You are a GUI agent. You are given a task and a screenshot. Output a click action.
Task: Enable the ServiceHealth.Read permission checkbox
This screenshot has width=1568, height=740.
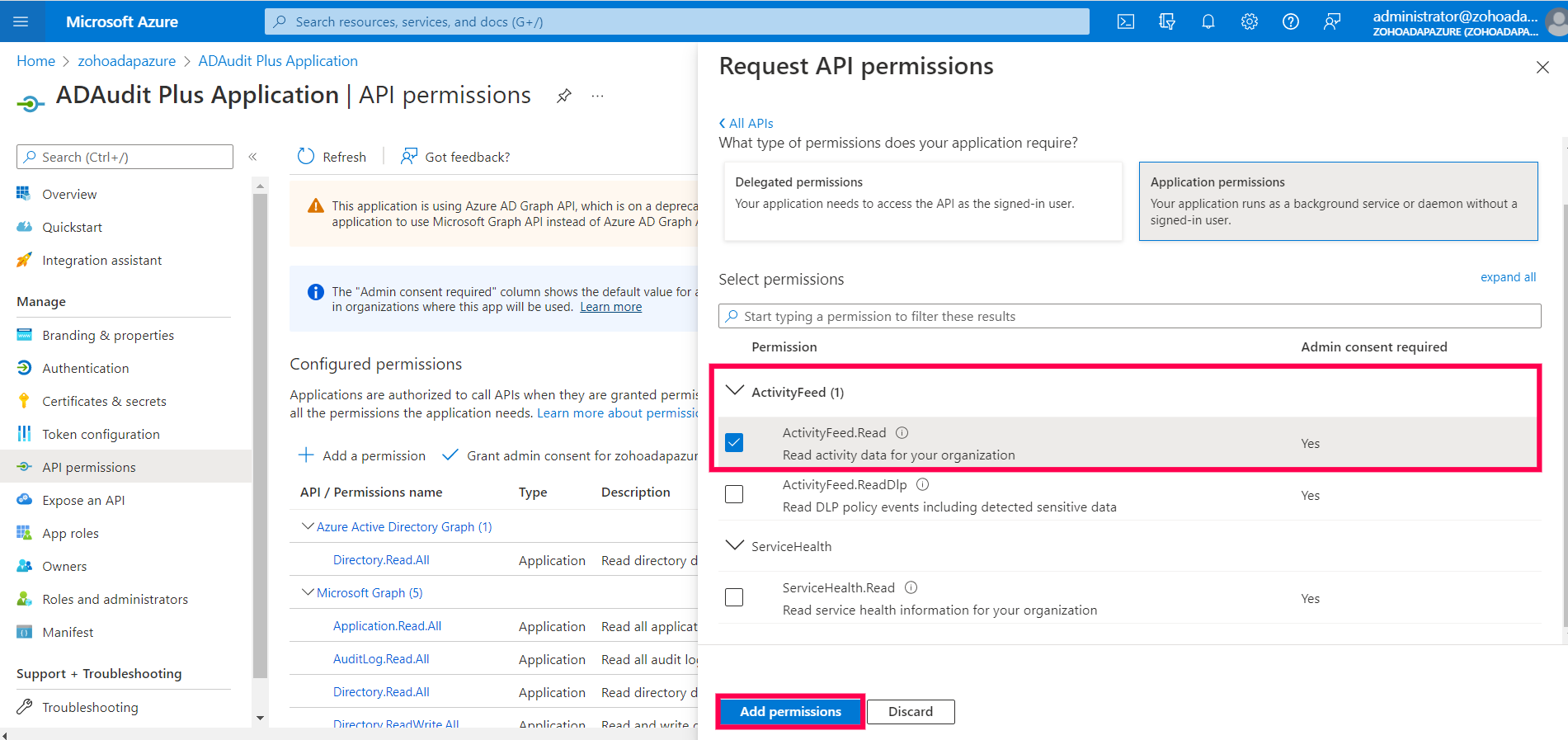(734, 597)
